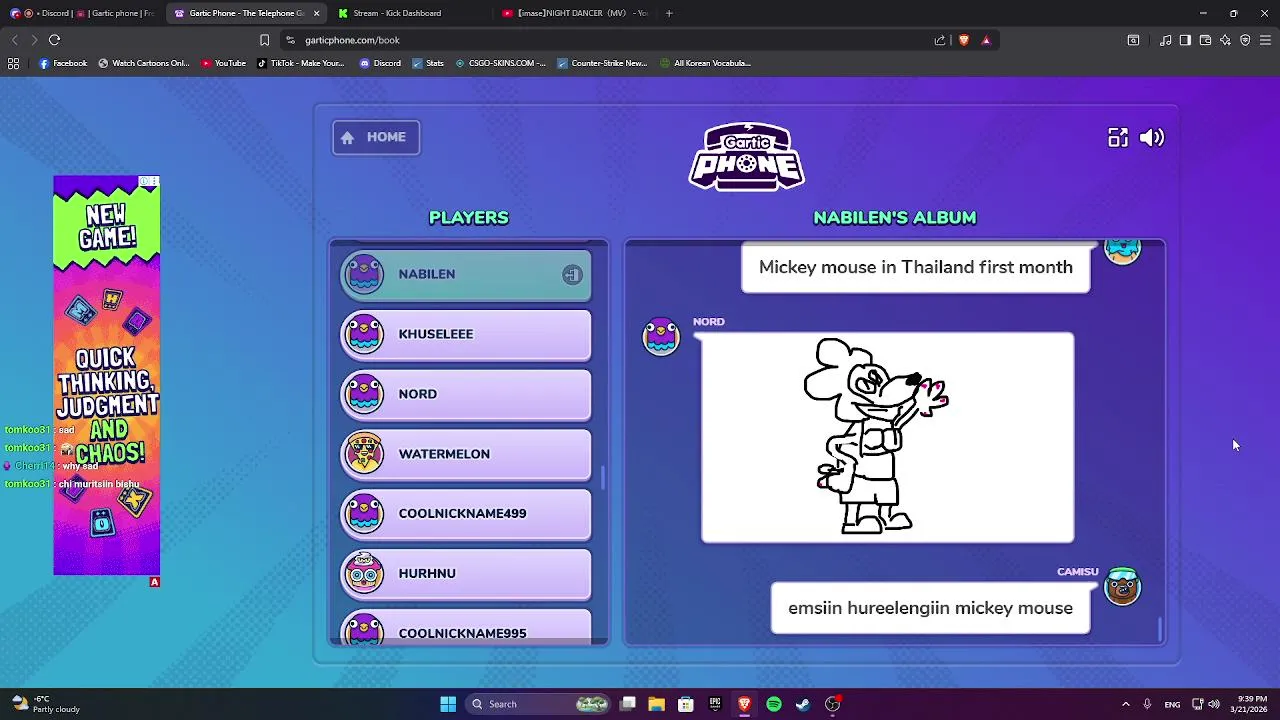
Task: Select player HURHNU
Action: [x=466, y=574]
